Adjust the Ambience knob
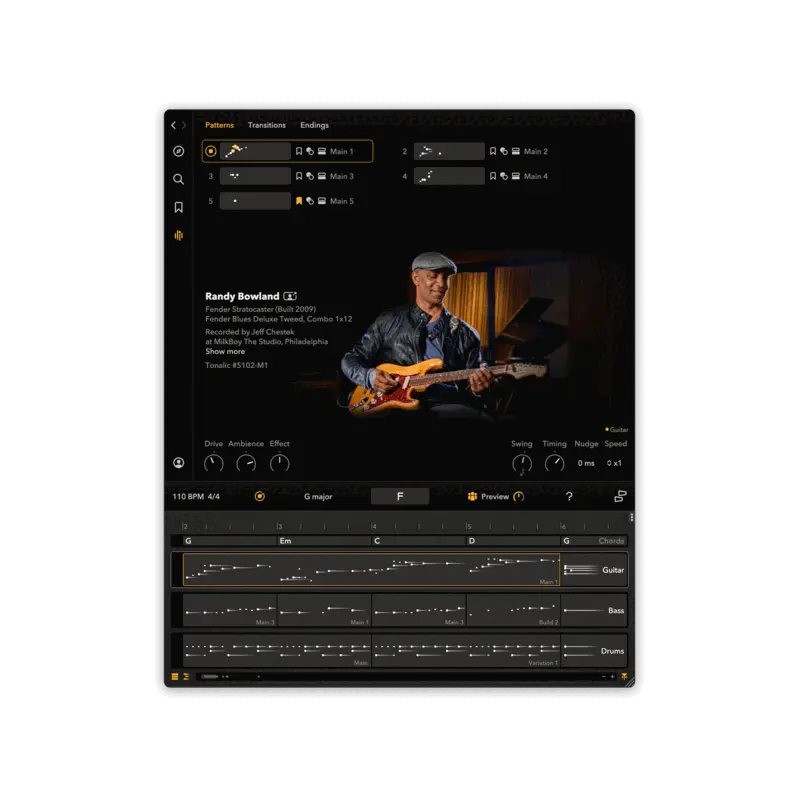Screen dimensions: 800x800 246,463
